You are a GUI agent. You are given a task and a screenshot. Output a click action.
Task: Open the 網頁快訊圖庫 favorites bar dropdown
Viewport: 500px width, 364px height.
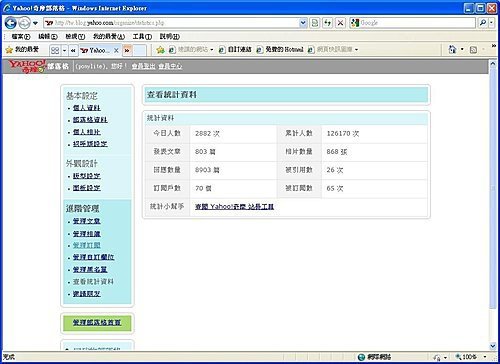[333, 50]
